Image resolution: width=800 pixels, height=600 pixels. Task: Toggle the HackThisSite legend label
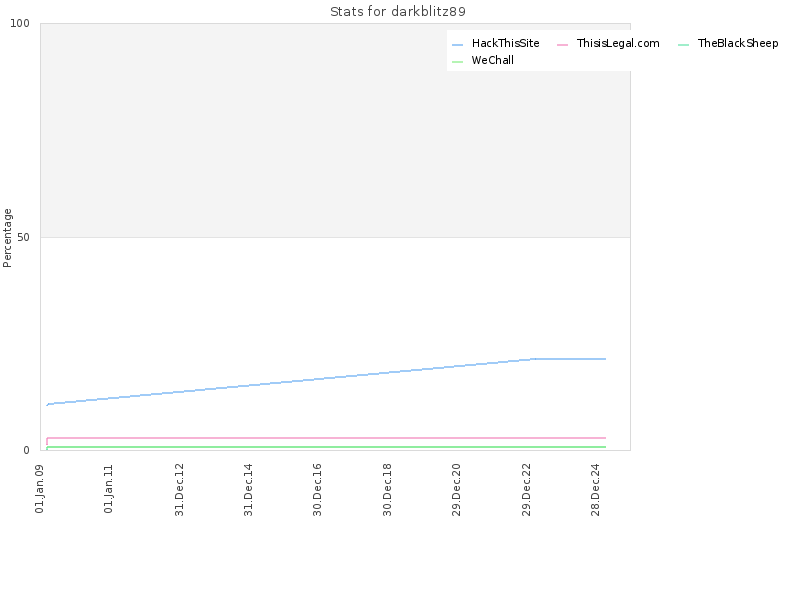(505, 43)
